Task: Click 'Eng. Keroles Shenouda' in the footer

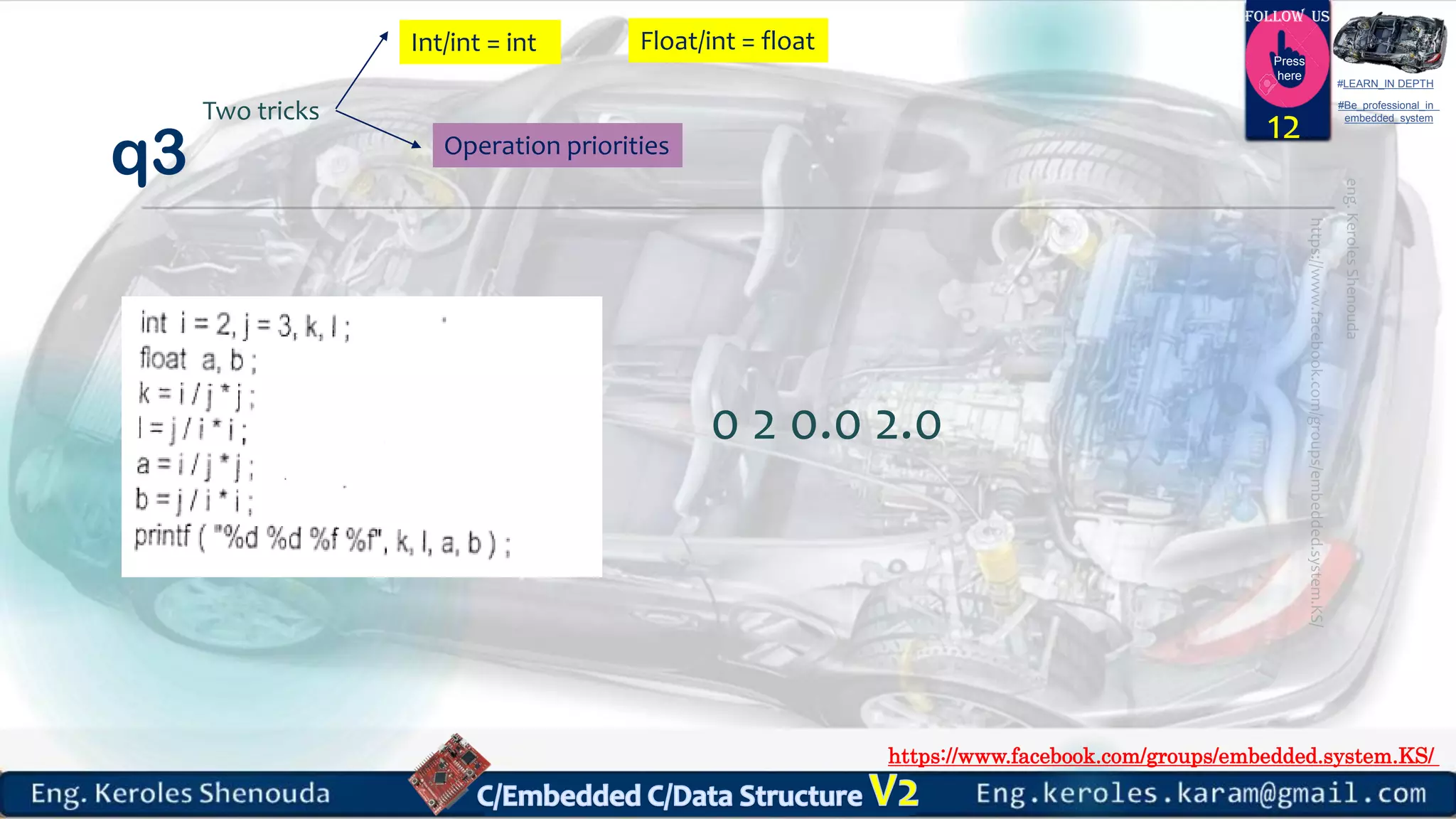Action: (181, 793)
